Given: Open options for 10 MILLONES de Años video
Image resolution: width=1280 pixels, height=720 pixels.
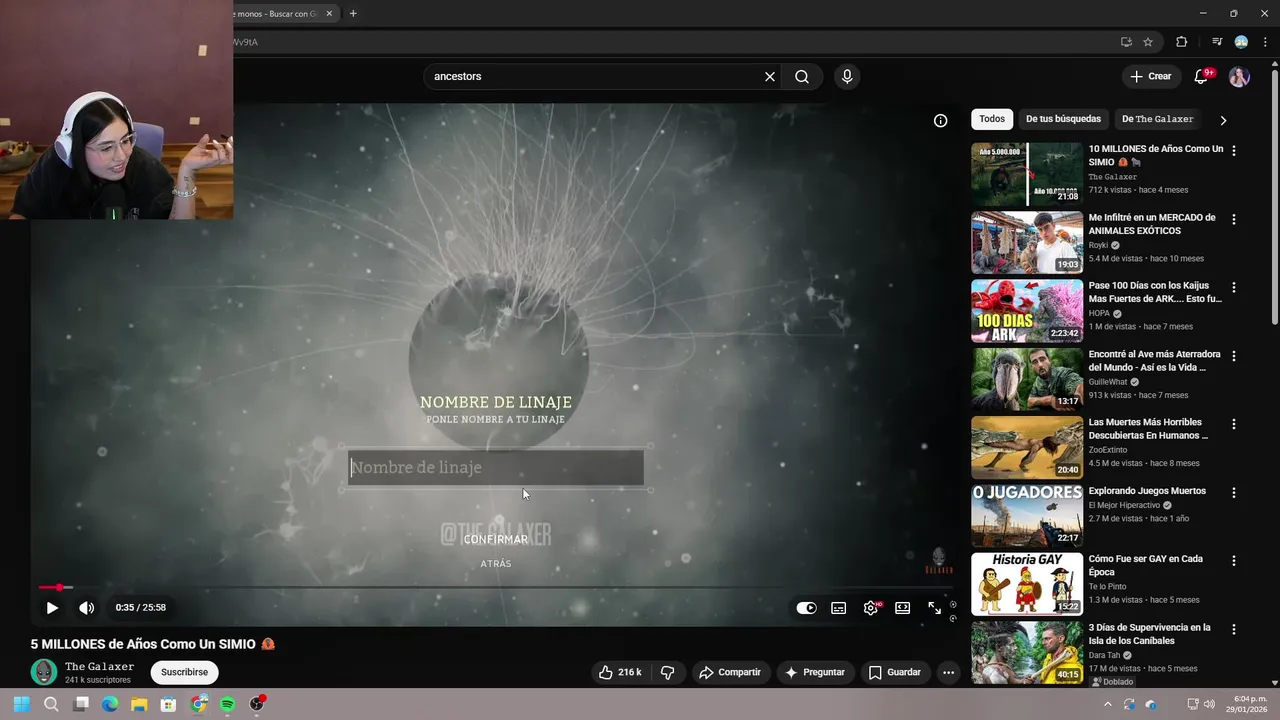Looking at the screenshot, I should [x=1233, y=150].
